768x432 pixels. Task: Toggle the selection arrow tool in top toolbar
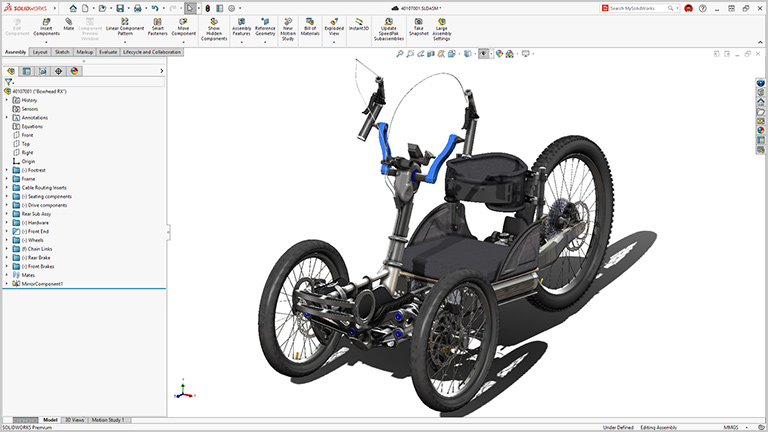coord(190,8)
